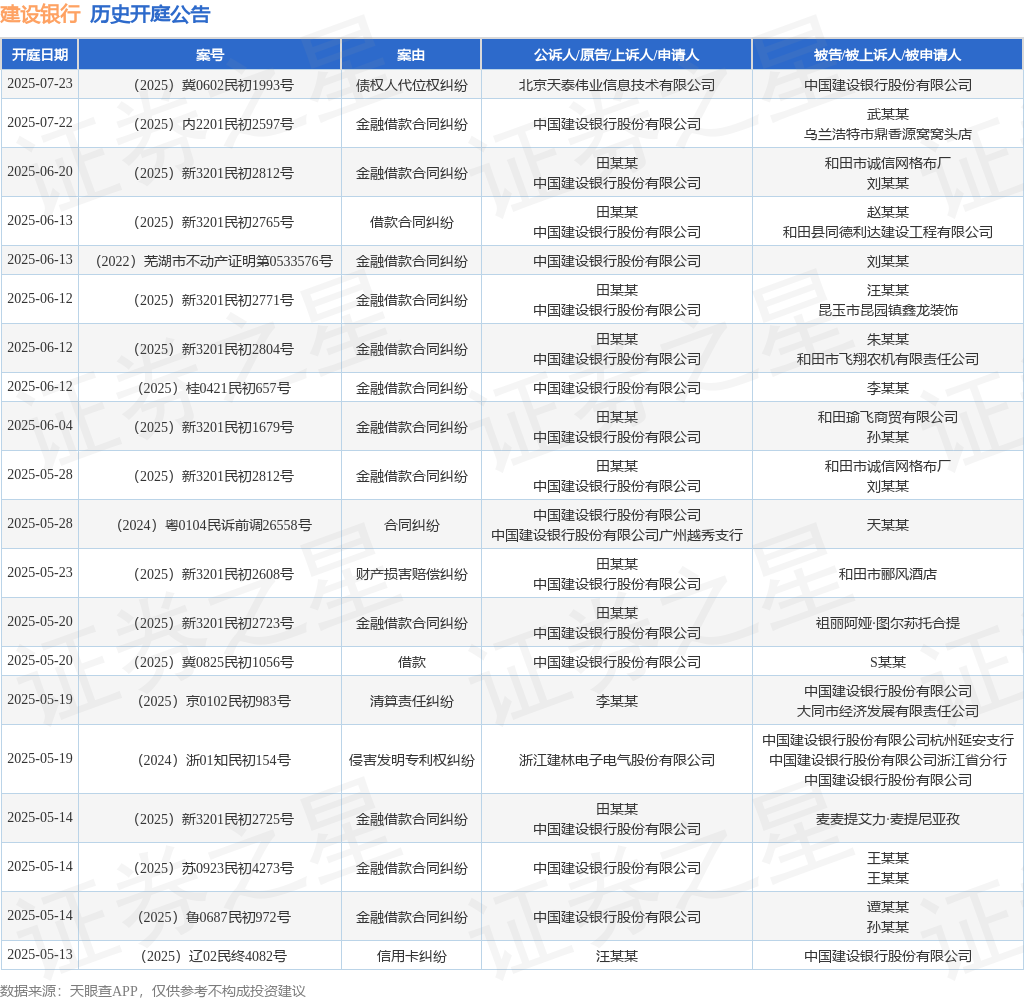This screenshot has width=1024, height=1000.
Task: Click defendant 昆玉市昆园镇鑫龙装饰
Action: [x=888, y=310]
